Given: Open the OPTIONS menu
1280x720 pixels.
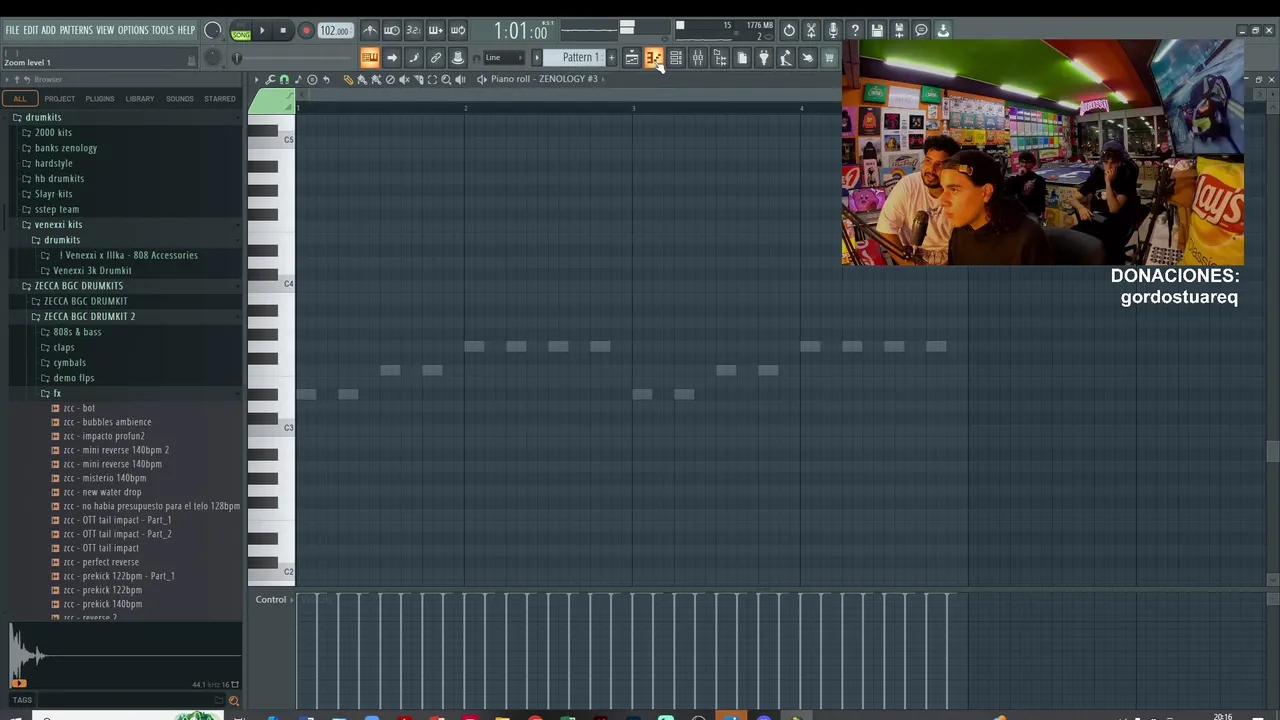Looking at the screenshot, I should 133,30.
